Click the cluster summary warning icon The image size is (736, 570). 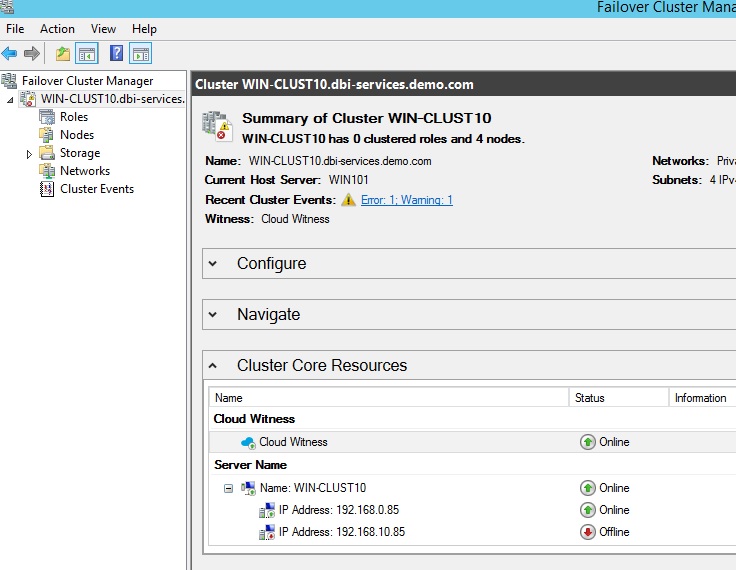coord(217,126)
